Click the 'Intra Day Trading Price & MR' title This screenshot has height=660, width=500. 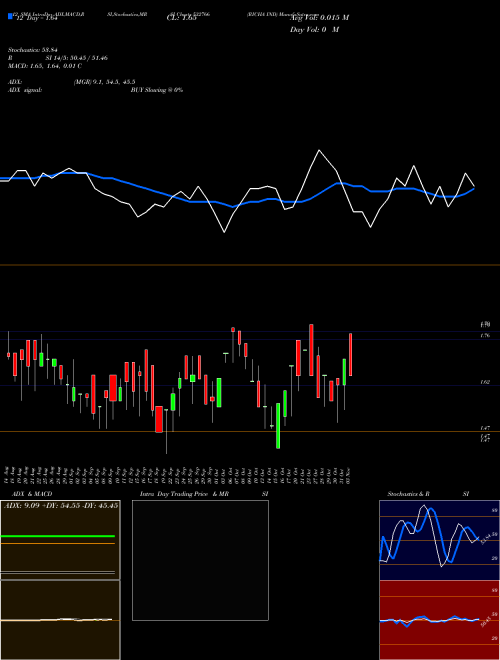click(184, 494)
